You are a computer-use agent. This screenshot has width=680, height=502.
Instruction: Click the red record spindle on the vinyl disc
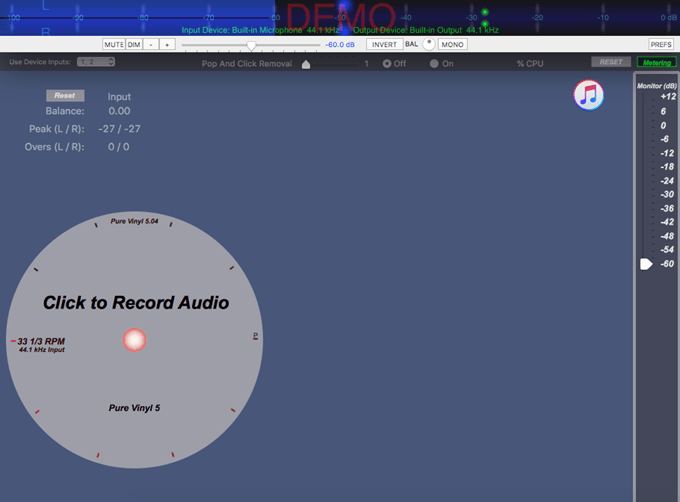134,340
